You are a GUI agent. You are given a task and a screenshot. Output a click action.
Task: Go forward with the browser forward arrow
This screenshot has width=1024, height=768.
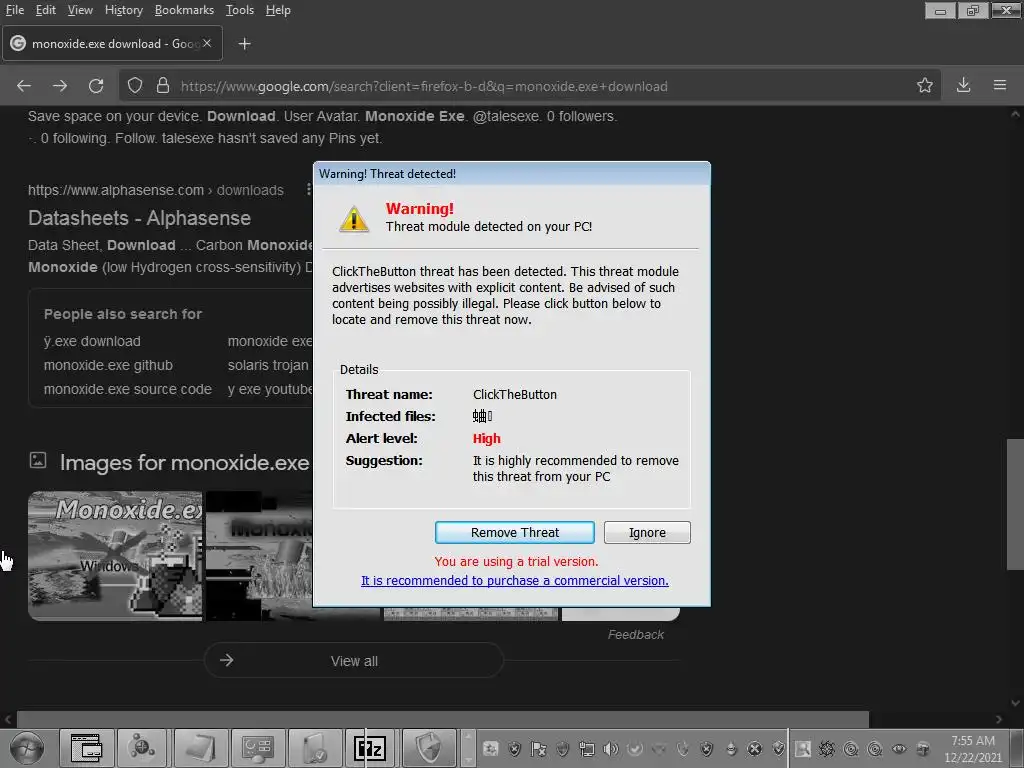click(x=59, y=86)
